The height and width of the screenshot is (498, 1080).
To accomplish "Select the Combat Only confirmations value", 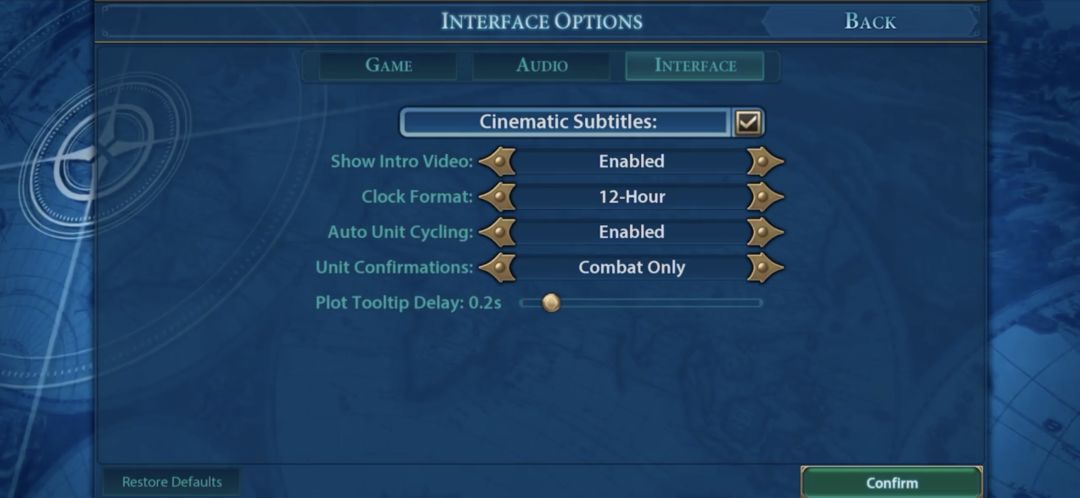I will tap(631, 268).
